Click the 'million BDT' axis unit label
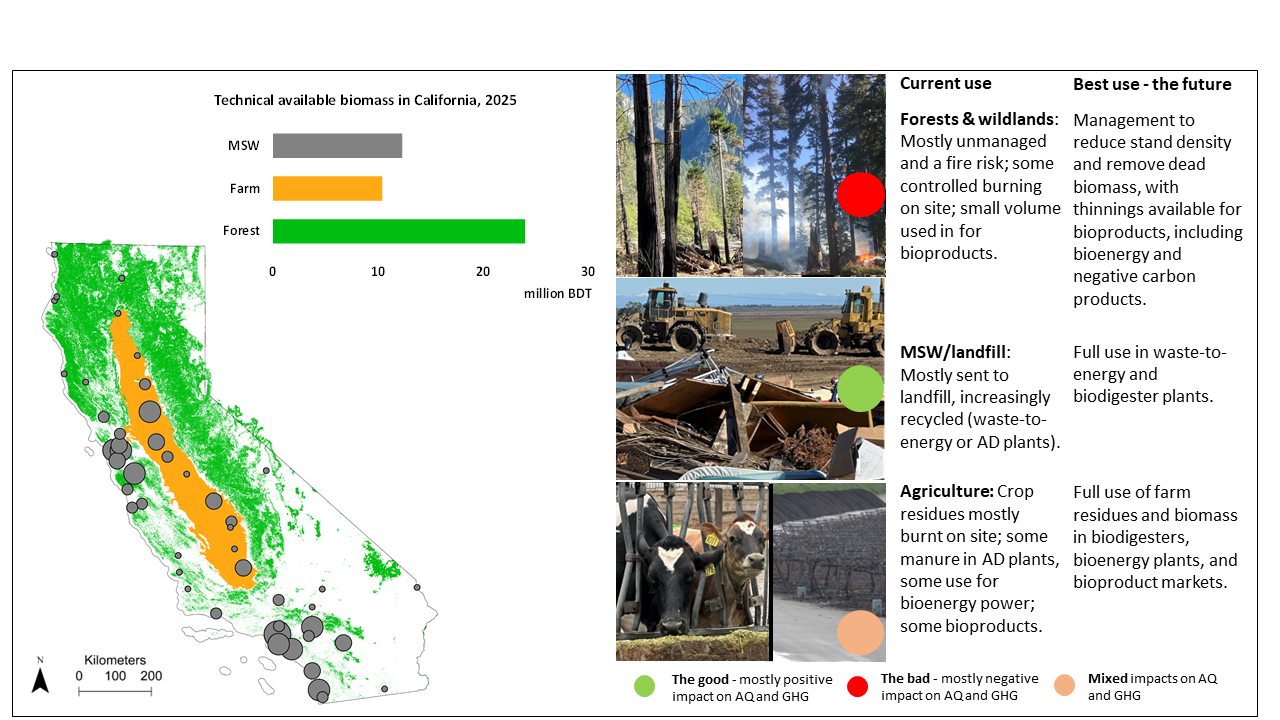 (557, 293)
